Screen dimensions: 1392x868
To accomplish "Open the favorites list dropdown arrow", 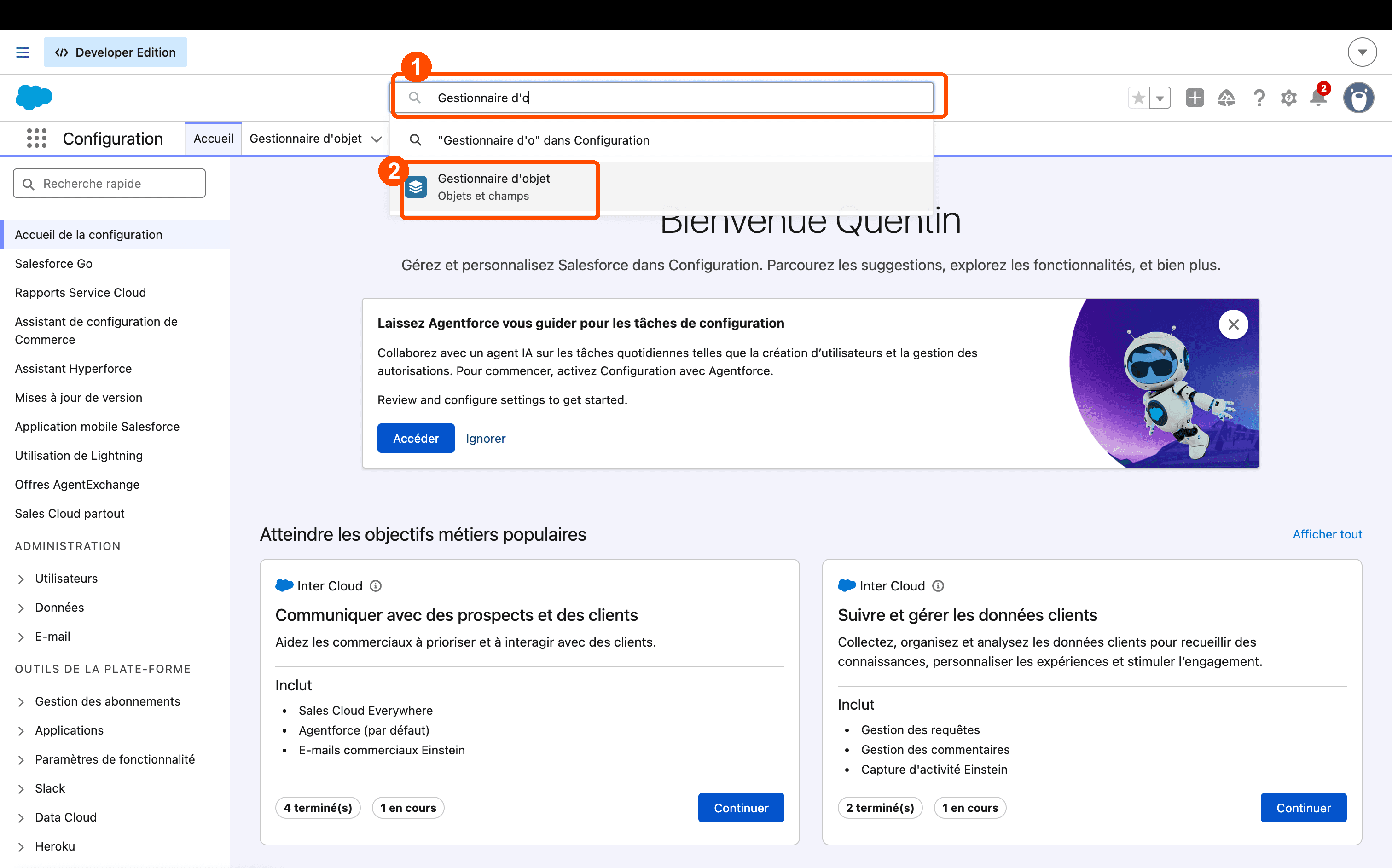I will click(x=1160, y=98).
